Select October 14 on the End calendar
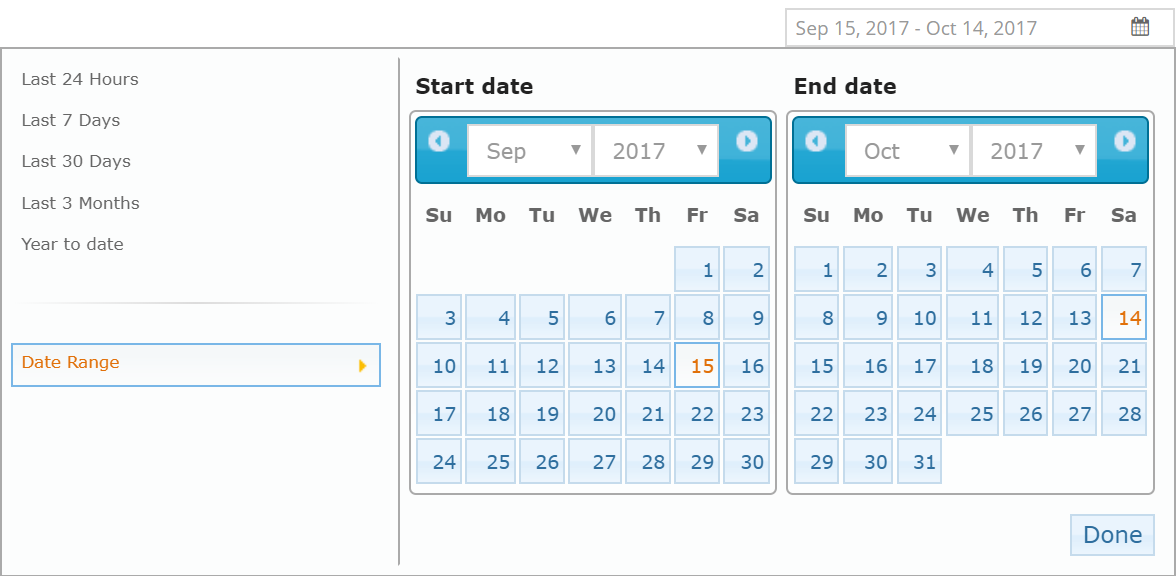 coord(1123,317)
